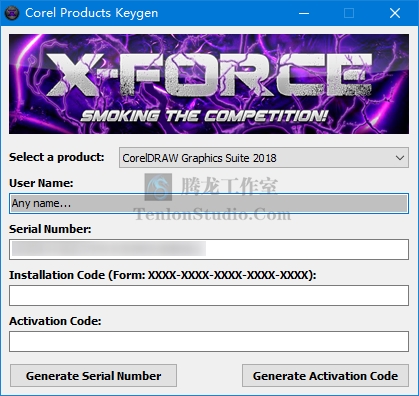
Task: Select the Installation Code text box
Action: (209, 295)
